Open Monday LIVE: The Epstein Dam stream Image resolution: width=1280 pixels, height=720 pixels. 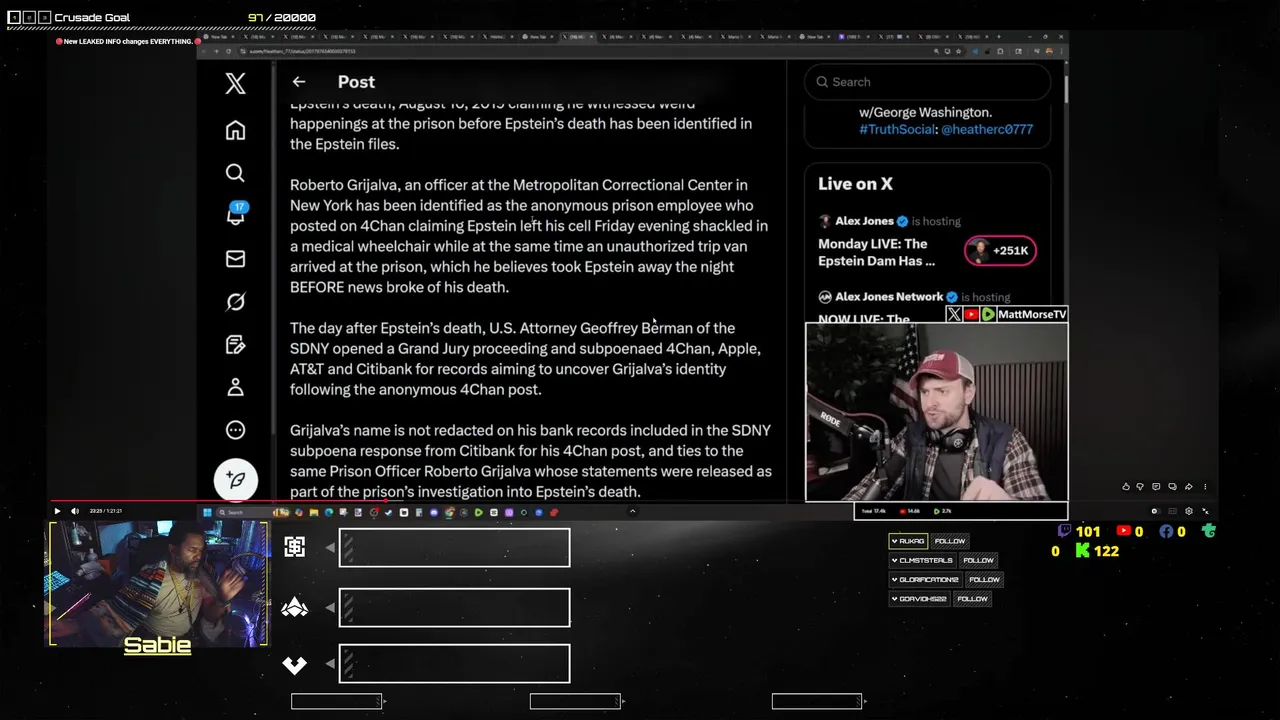876,252
